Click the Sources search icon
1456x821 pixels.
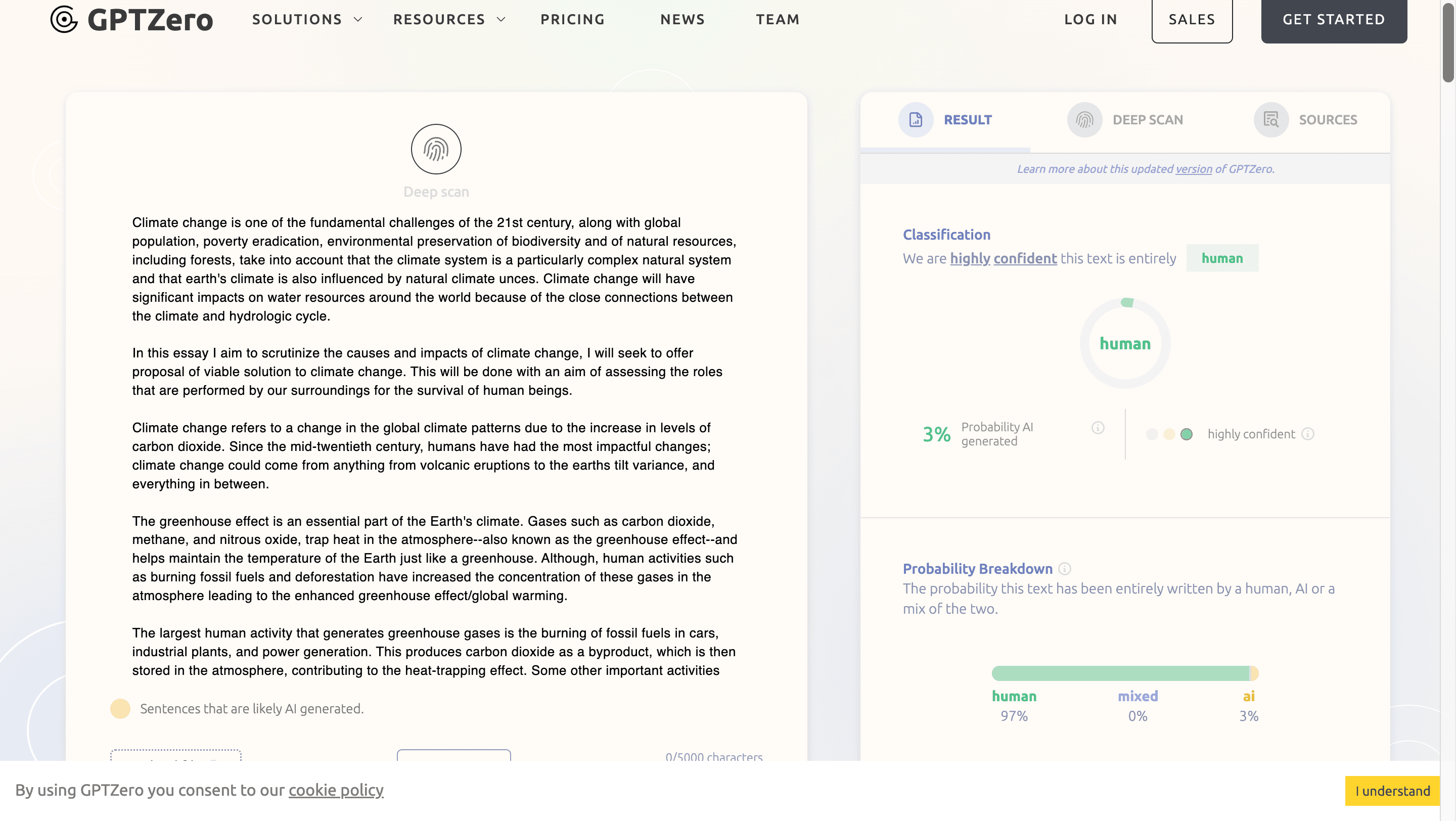pyautogui.click(x=1270, y=120)
